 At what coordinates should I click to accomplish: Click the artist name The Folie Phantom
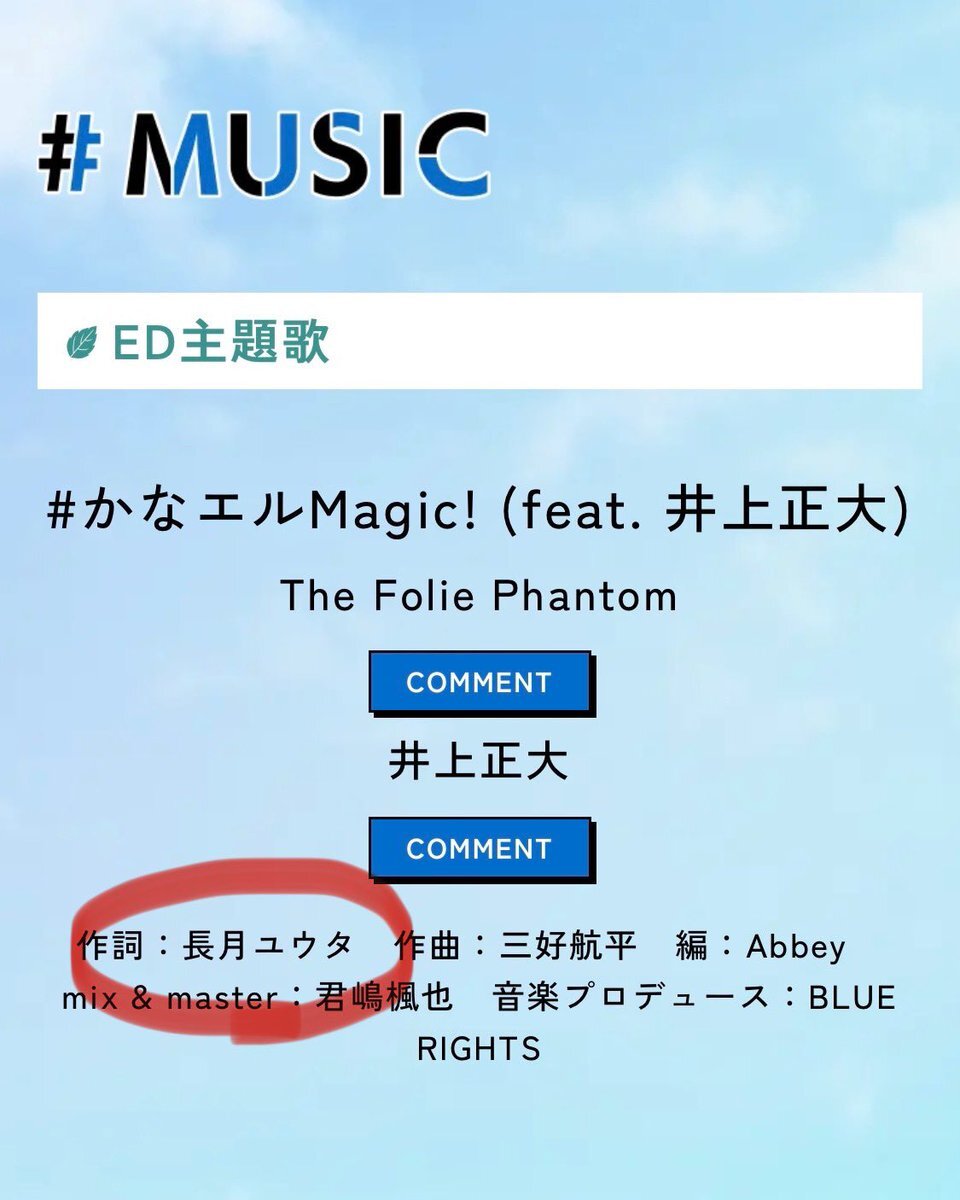tap(479, 597)
